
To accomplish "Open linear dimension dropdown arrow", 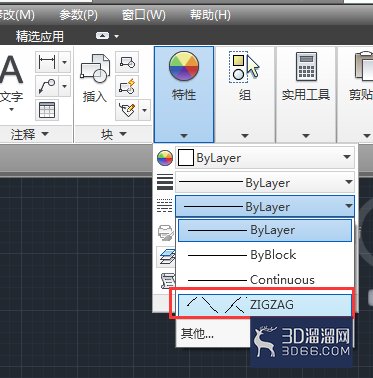I will point(65,62).
